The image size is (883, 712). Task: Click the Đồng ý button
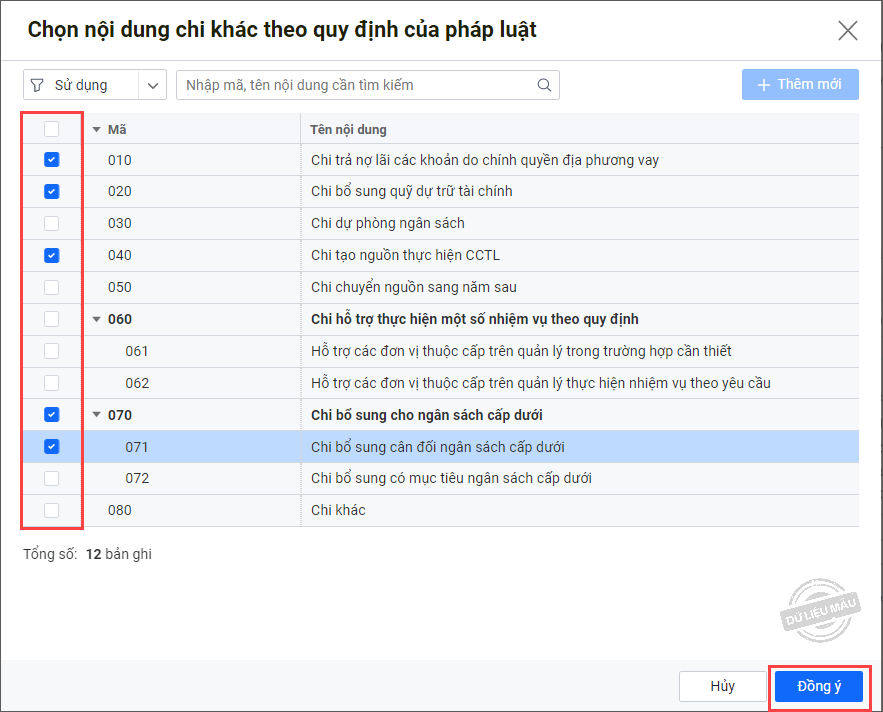[x=818, y=686]
